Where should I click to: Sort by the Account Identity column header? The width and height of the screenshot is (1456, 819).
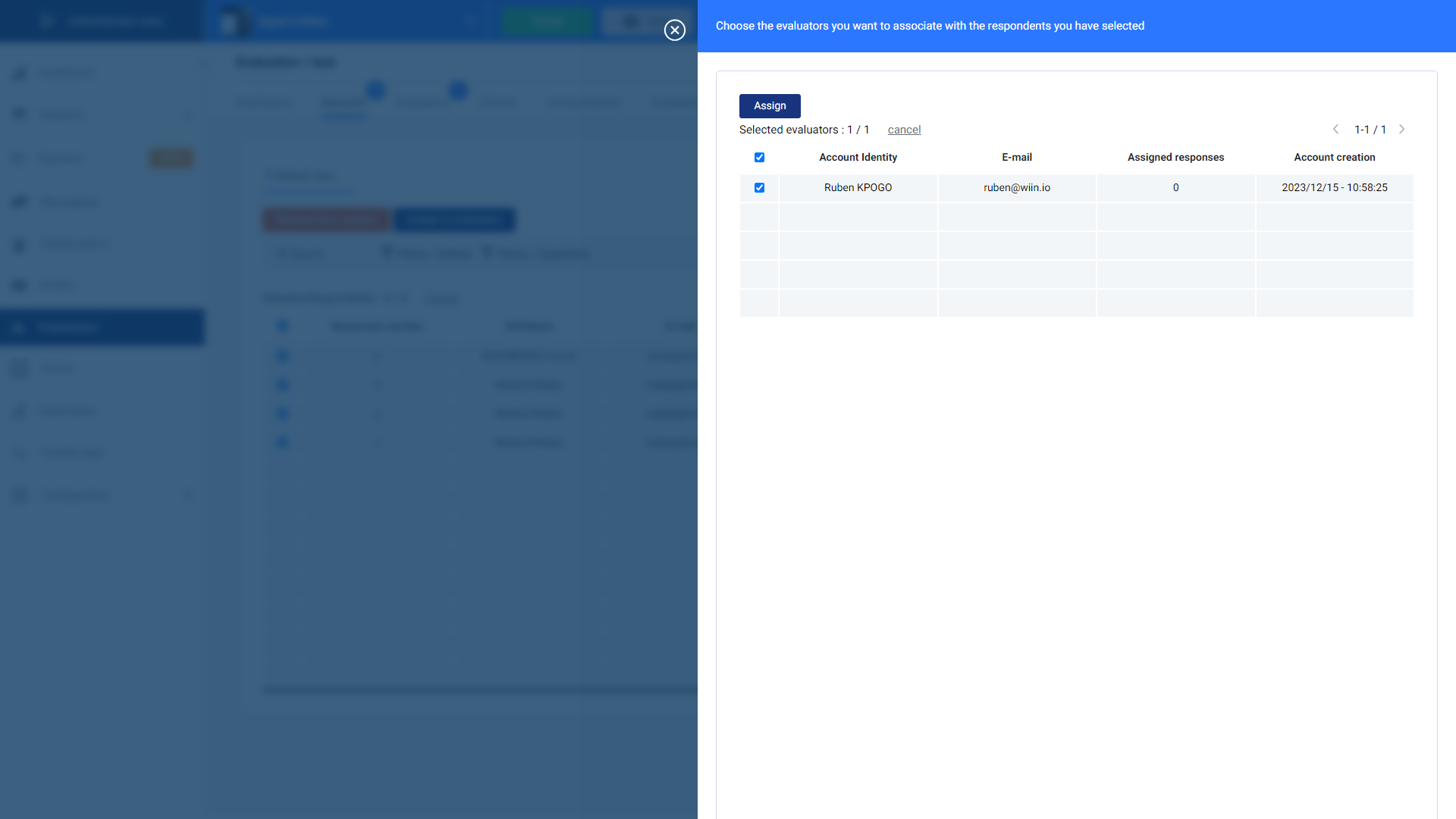pyautogui.click(x=858, y=158)
